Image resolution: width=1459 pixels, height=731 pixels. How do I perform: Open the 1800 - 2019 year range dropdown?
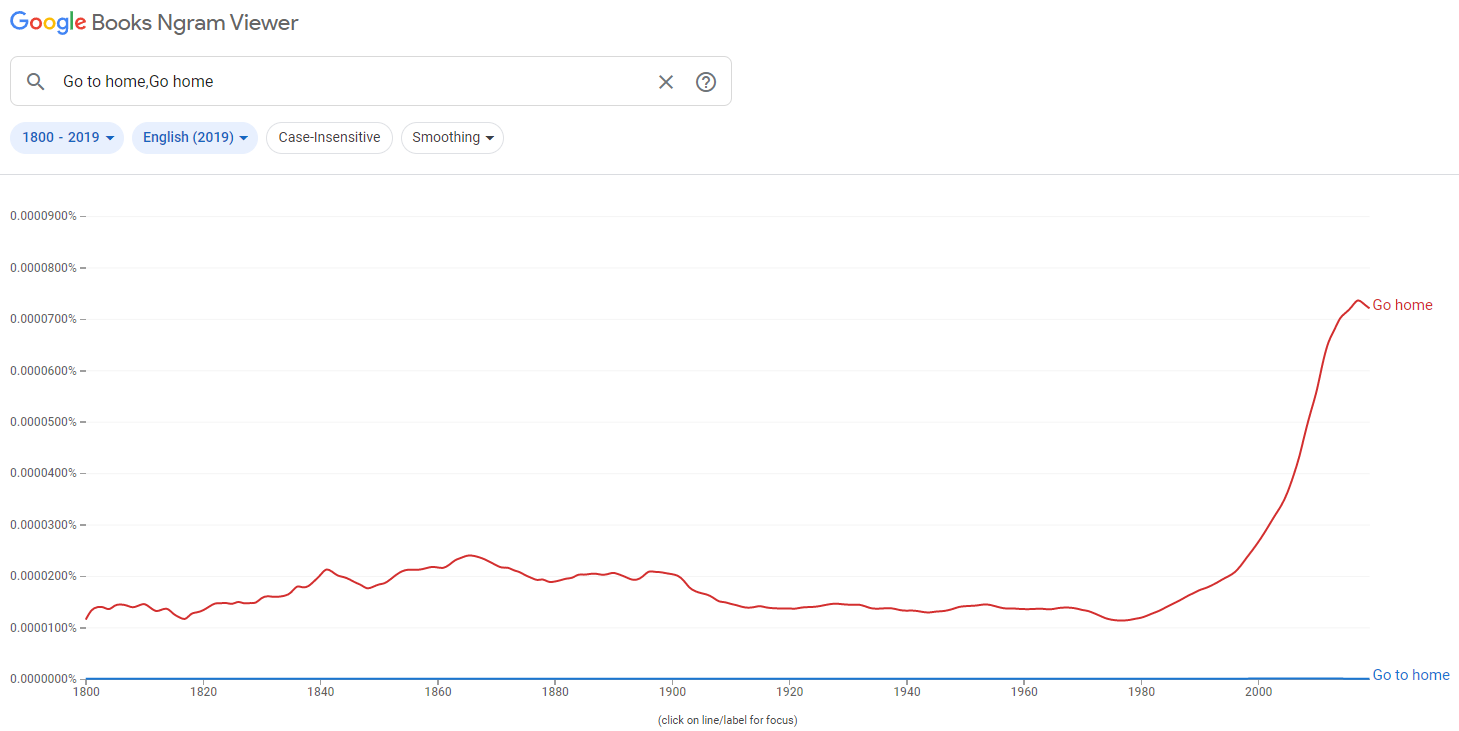[67, 138]
